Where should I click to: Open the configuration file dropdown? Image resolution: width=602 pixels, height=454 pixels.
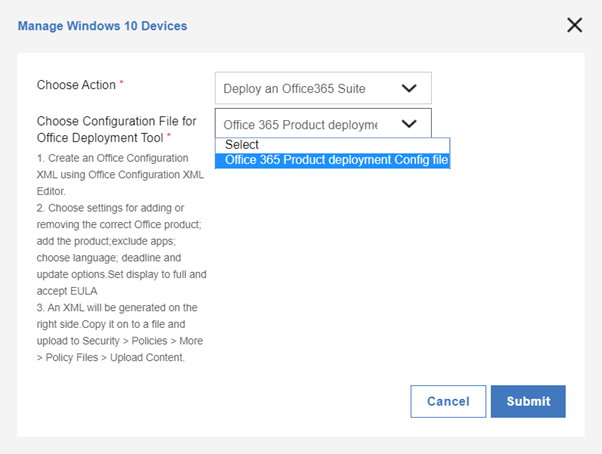pos(323,124)
